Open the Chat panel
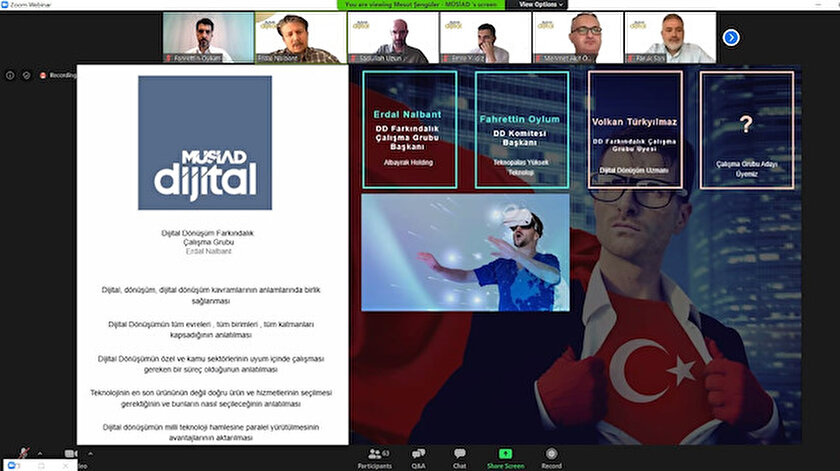Screen dimensions: 840x471 [460, 458]
